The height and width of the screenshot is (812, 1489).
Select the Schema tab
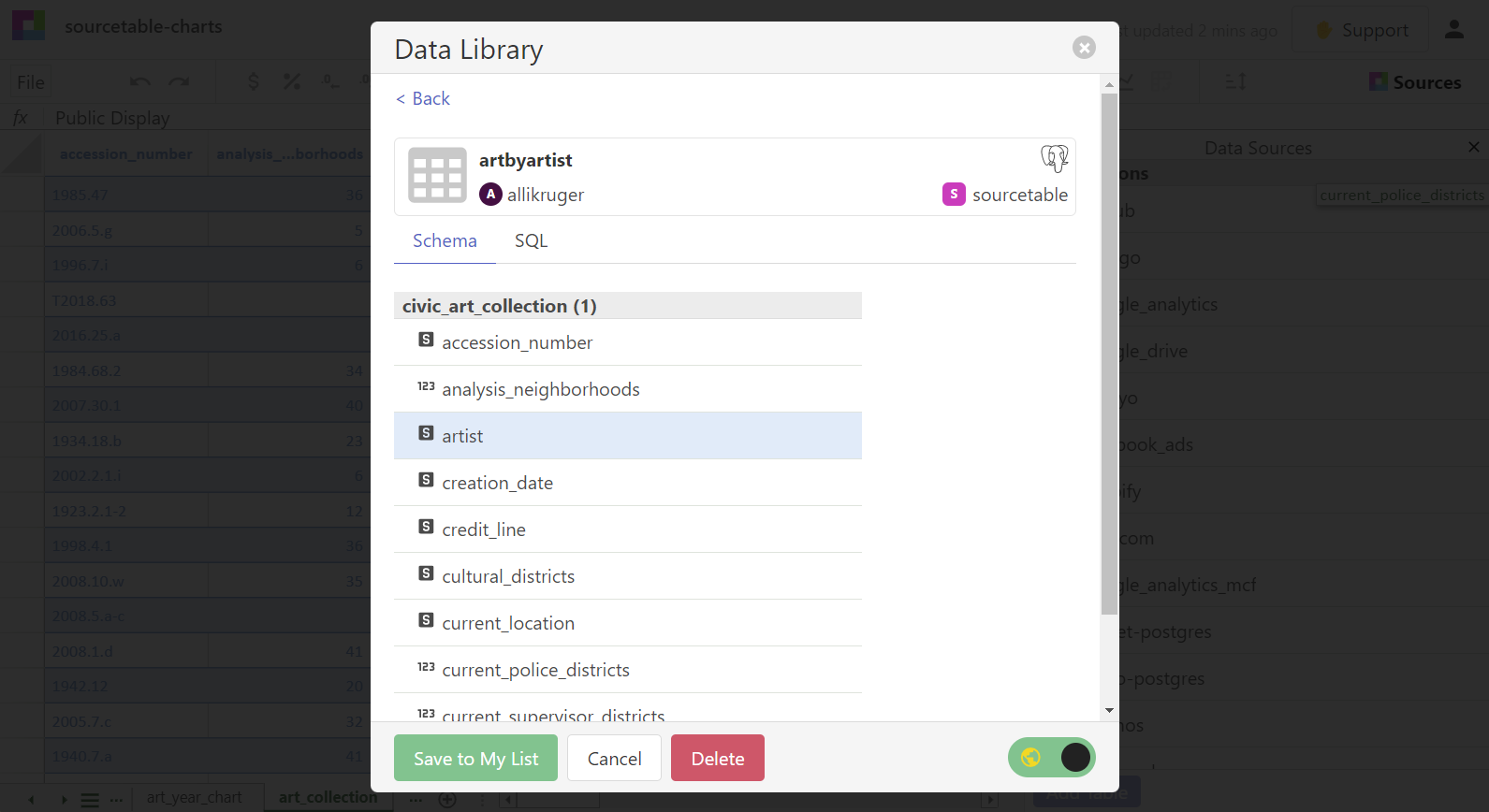pos(445,240)
